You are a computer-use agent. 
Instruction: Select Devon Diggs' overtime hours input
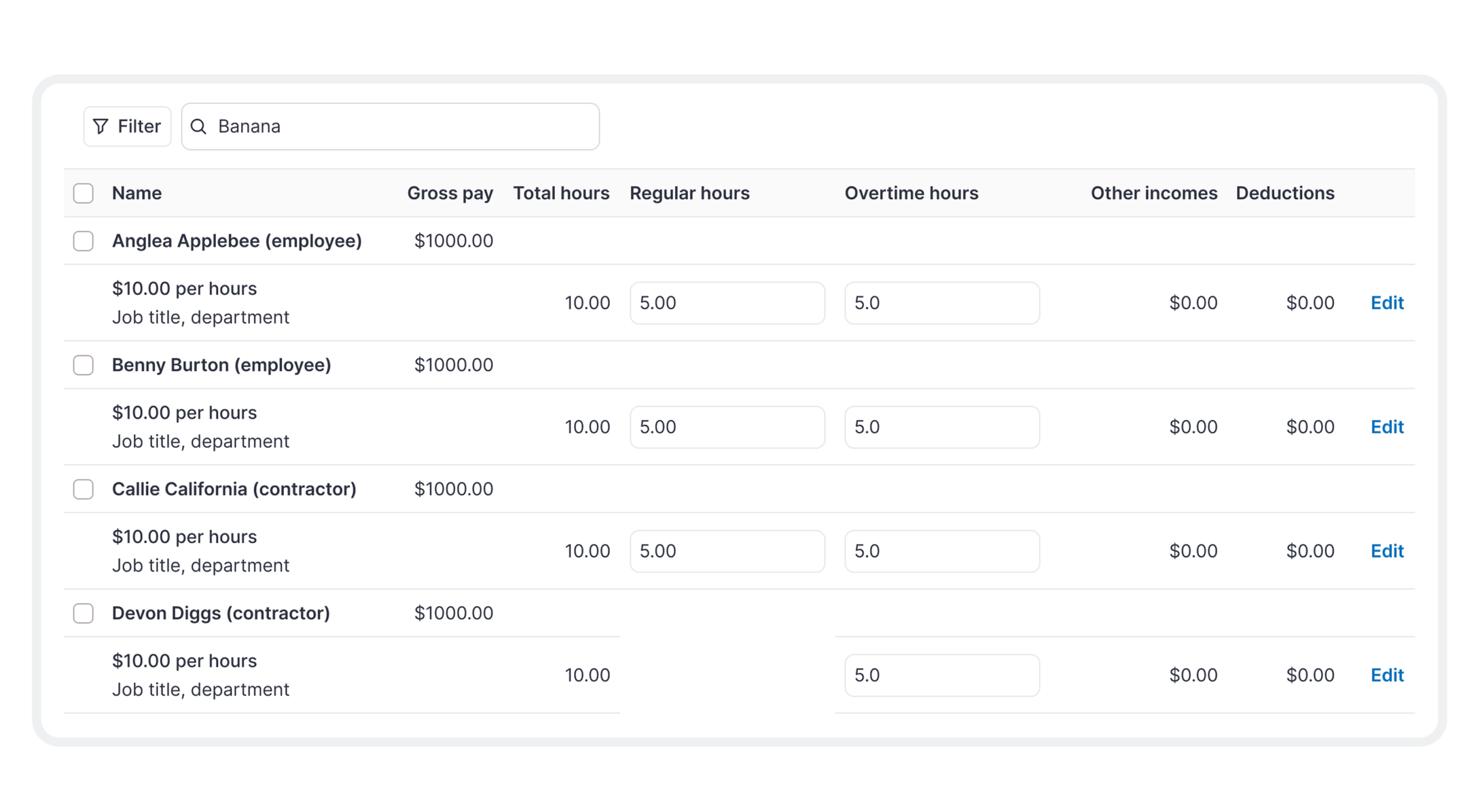[x=942, y=675]
